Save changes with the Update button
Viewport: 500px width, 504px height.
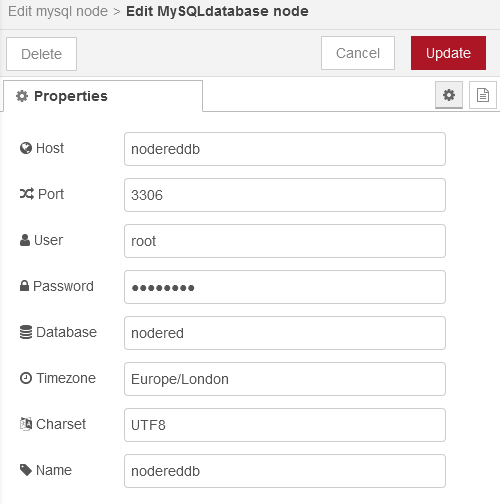448,53
